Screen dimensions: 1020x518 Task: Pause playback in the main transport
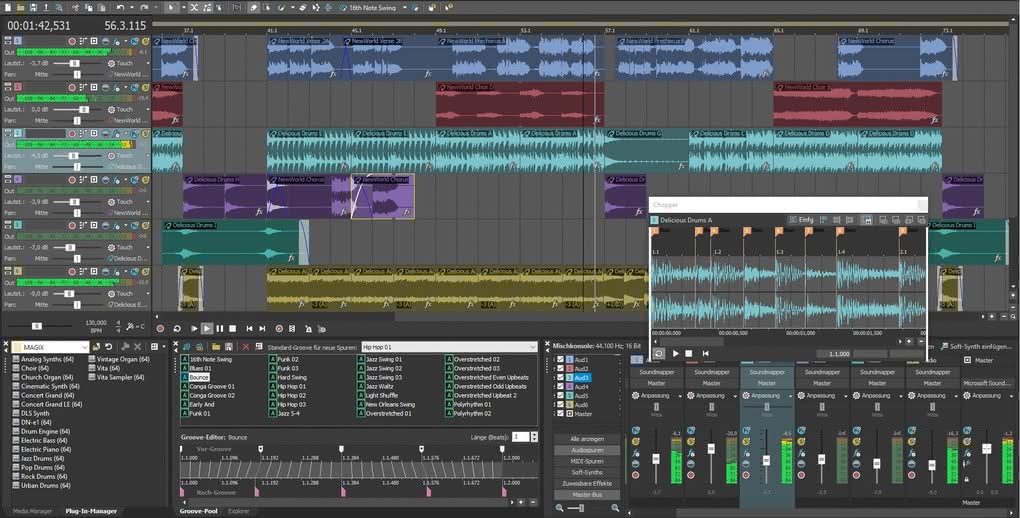[219, 329]
